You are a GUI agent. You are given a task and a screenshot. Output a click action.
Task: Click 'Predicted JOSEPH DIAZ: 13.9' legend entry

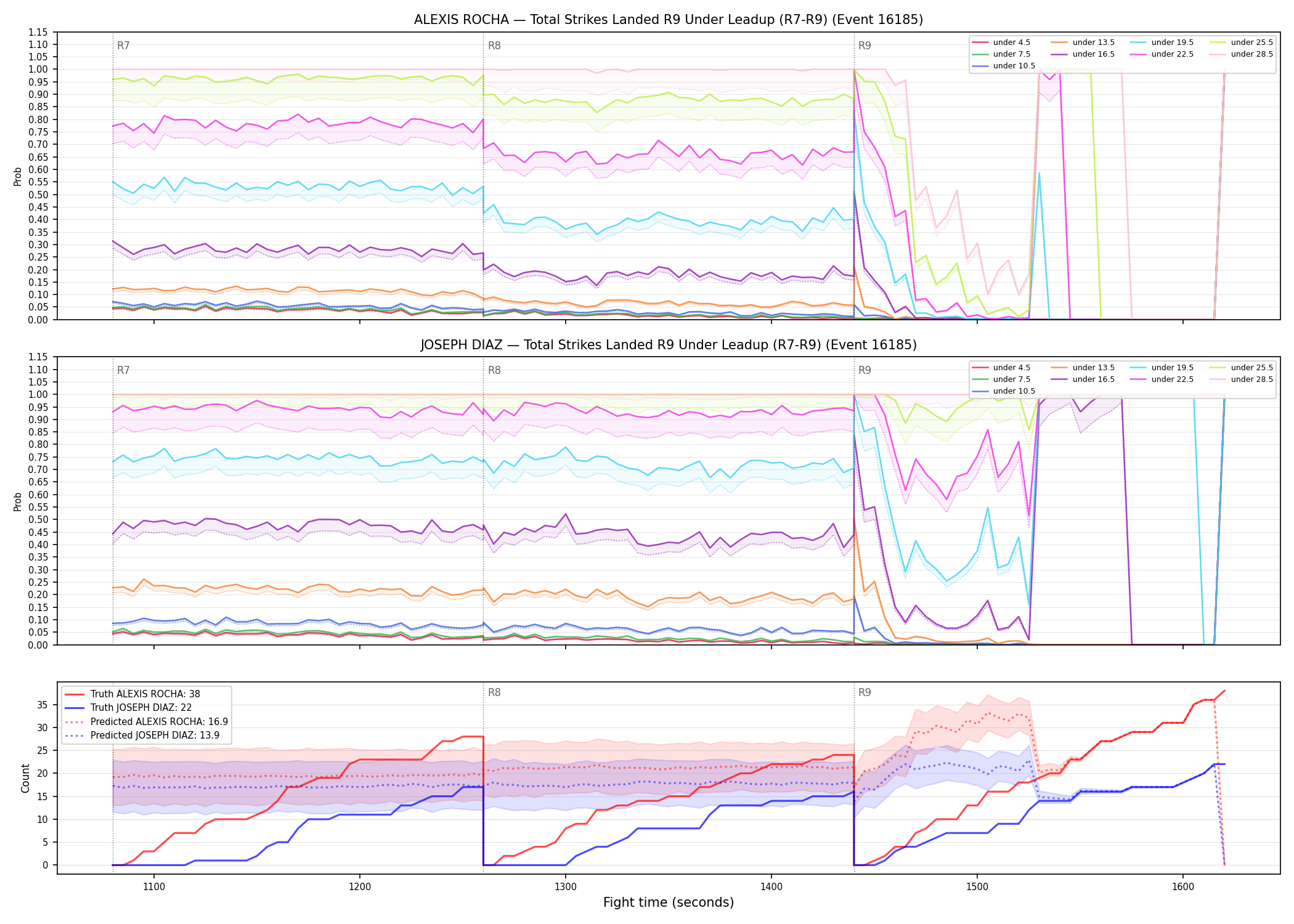click(142, 735)
